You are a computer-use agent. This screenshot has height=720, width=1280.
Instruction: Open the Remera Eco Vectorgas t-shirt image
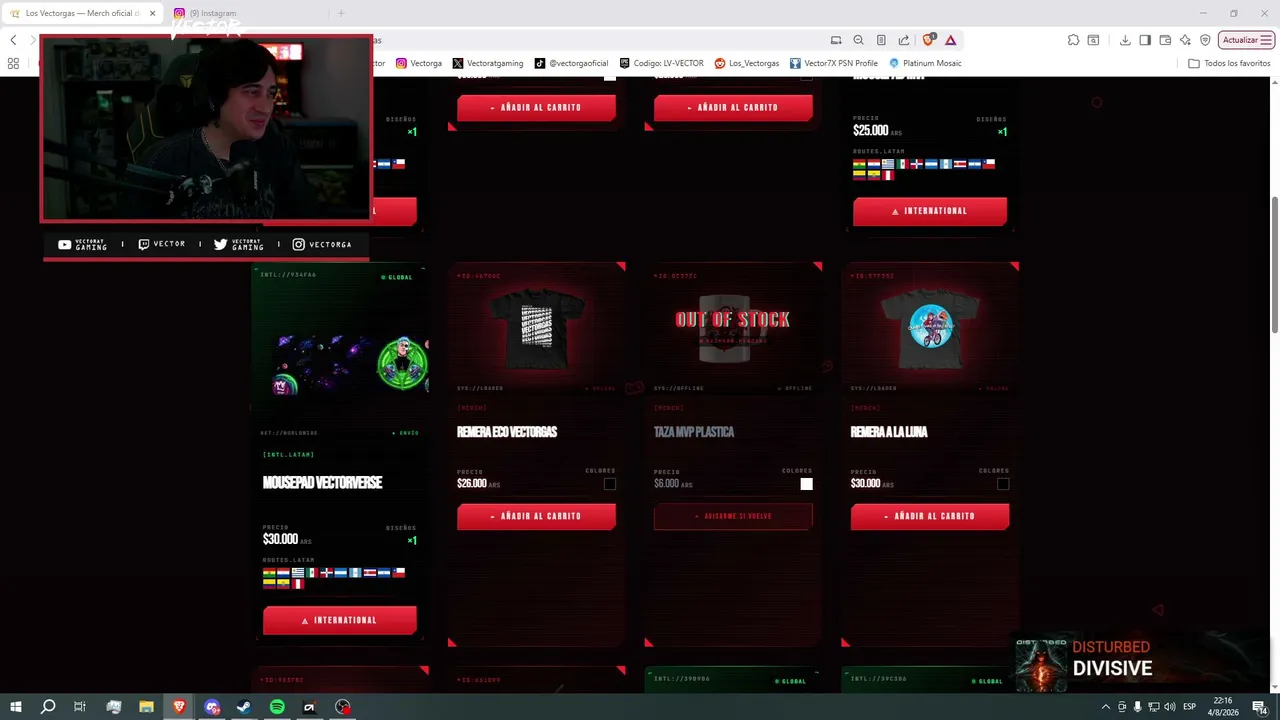pos(537,329)
